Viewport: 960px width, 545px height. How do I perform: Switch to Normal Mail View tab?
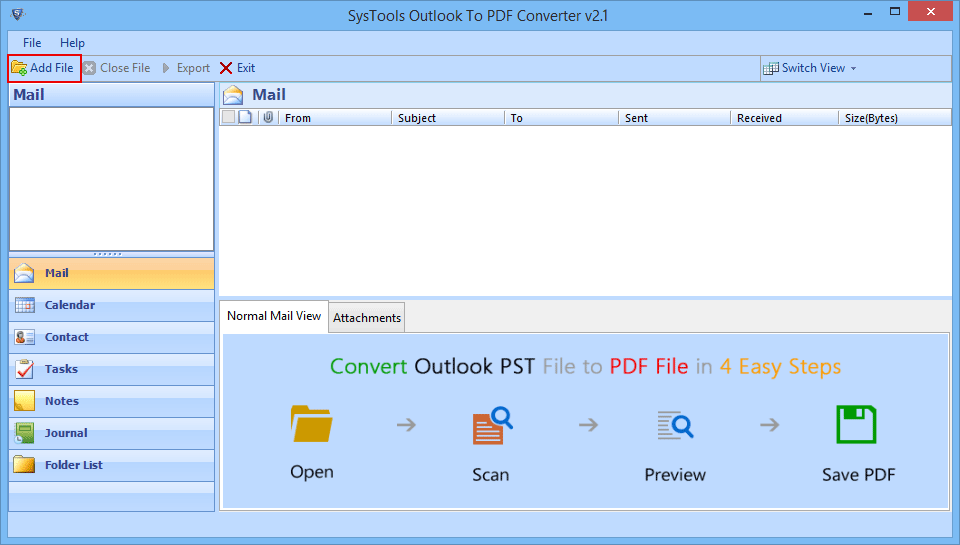274,316
